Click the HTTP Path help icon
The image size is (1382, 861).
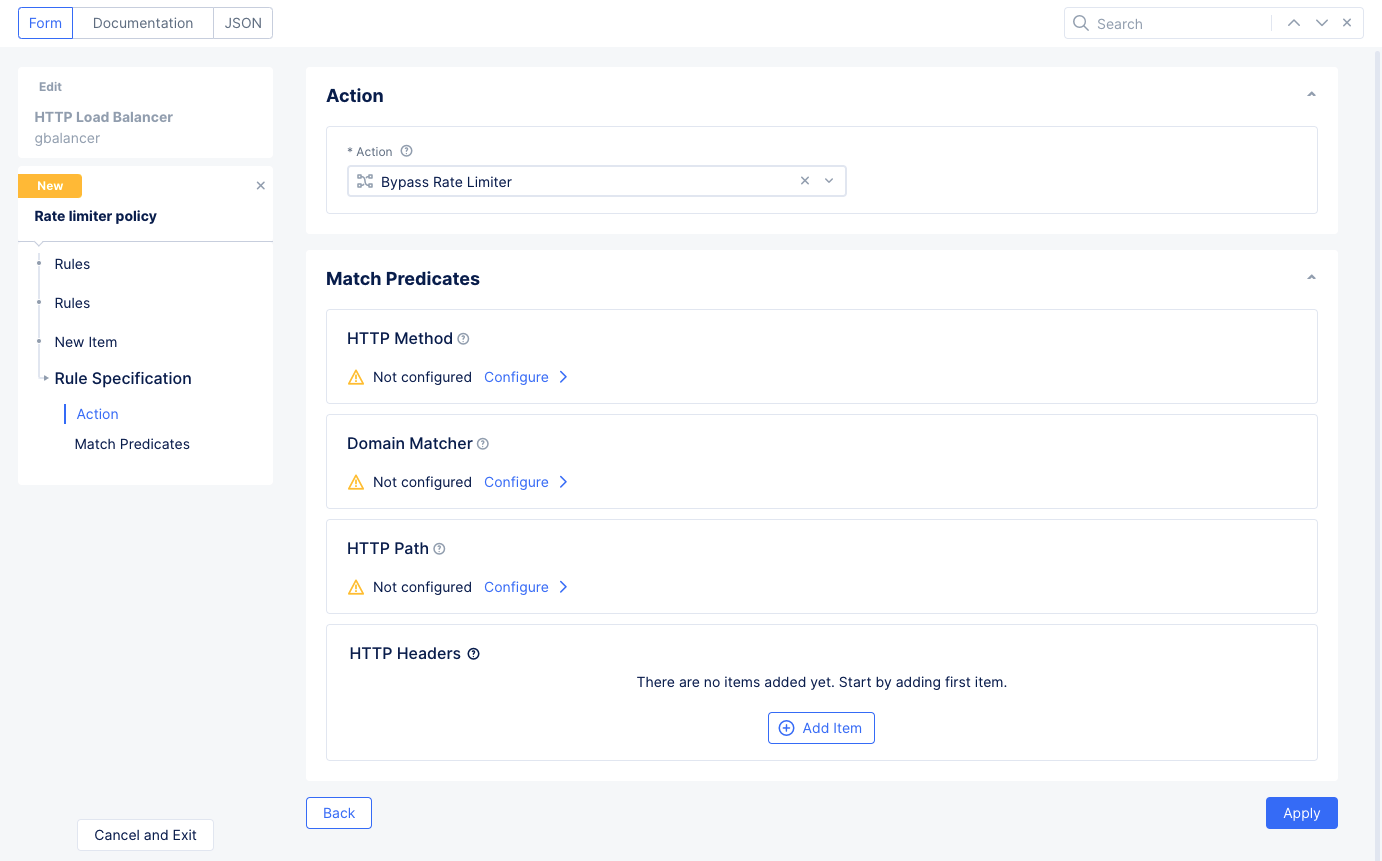point(439,549)
